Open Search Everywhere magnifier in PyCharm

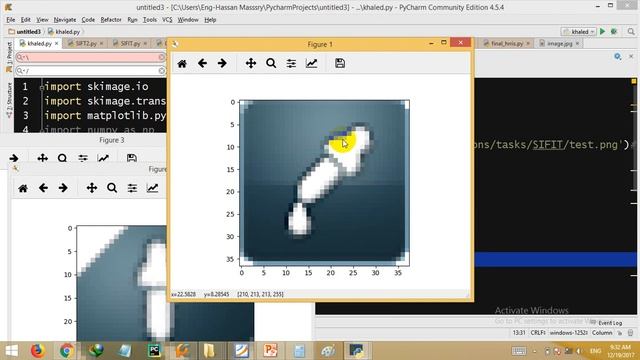(631, 31)
